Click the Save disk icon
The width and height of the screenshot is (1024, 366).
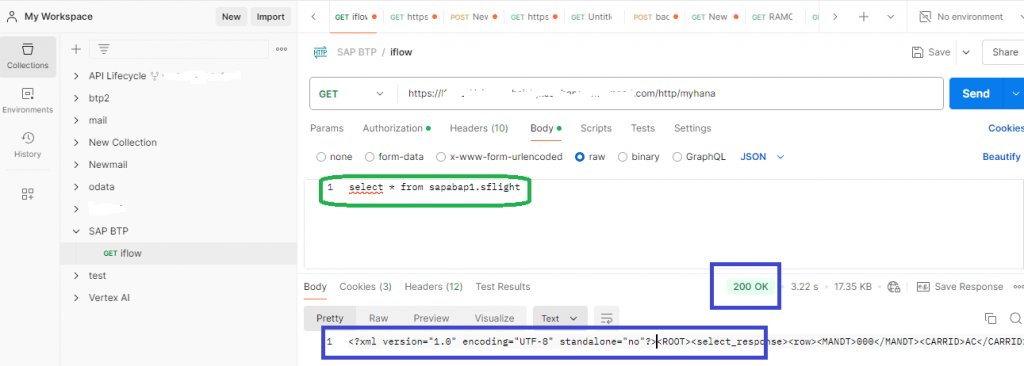[x=917, y=52]
